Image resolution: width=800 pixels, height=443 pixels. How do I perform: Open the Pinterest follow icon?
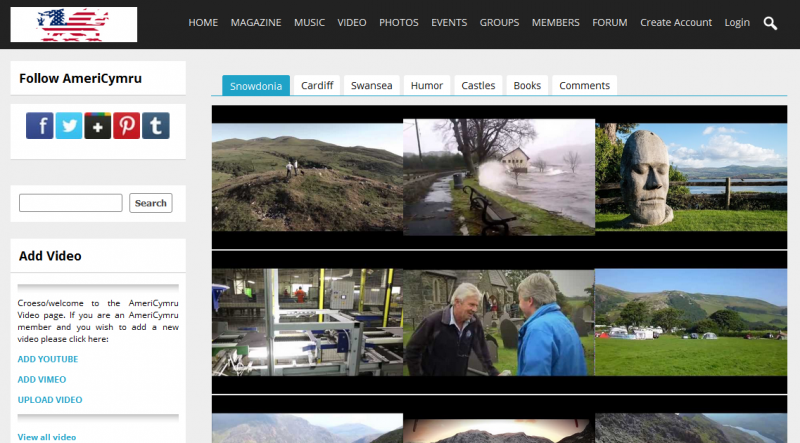click(x=127, y=126)
